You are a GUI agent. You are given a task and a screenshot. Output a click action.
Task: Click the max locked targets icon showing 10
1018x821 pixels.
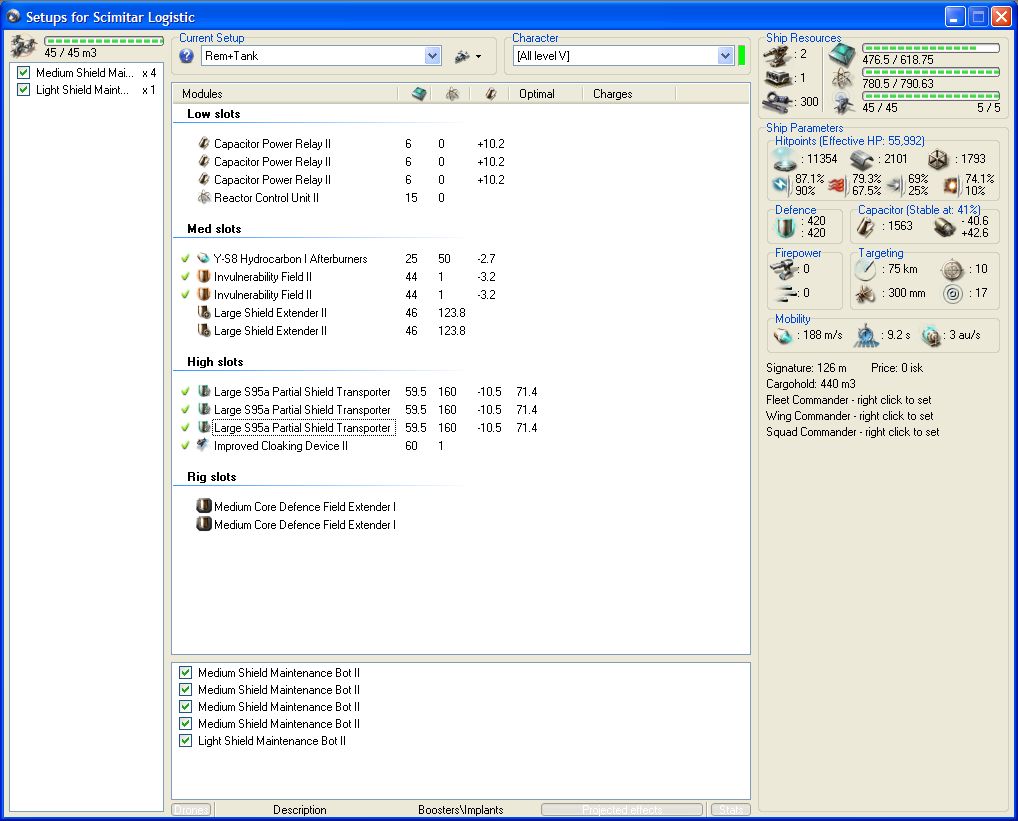point(952,269)
